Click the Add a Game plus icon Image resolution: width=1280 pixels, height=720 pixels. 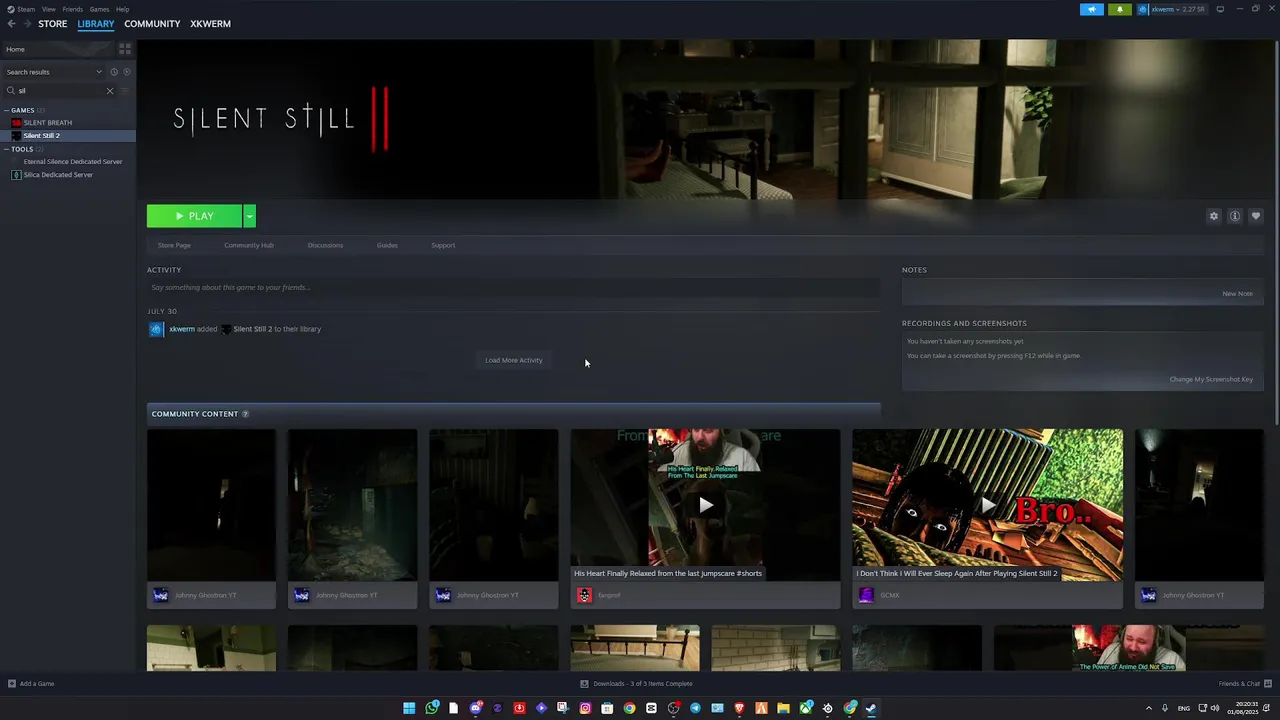pyautogui.click(x=12, y=684)
